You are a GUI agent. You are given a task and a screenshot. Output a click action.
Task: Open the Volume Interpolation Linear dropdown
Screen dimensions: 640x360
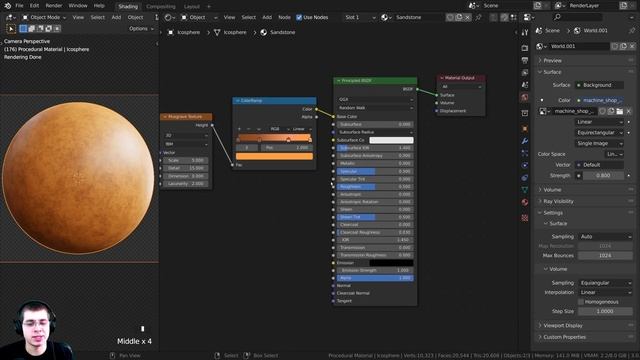[605, 293]
